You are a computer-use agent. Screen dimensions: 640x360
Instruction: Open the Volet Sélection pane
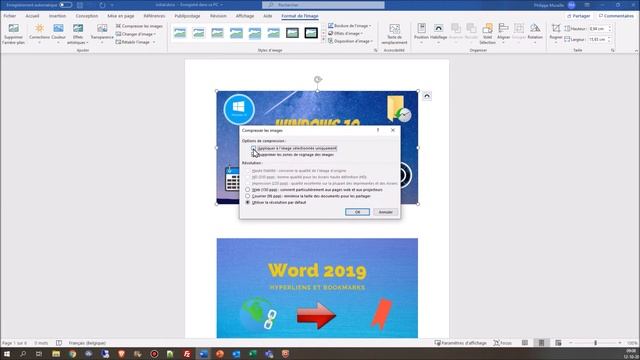click(487, 33)
